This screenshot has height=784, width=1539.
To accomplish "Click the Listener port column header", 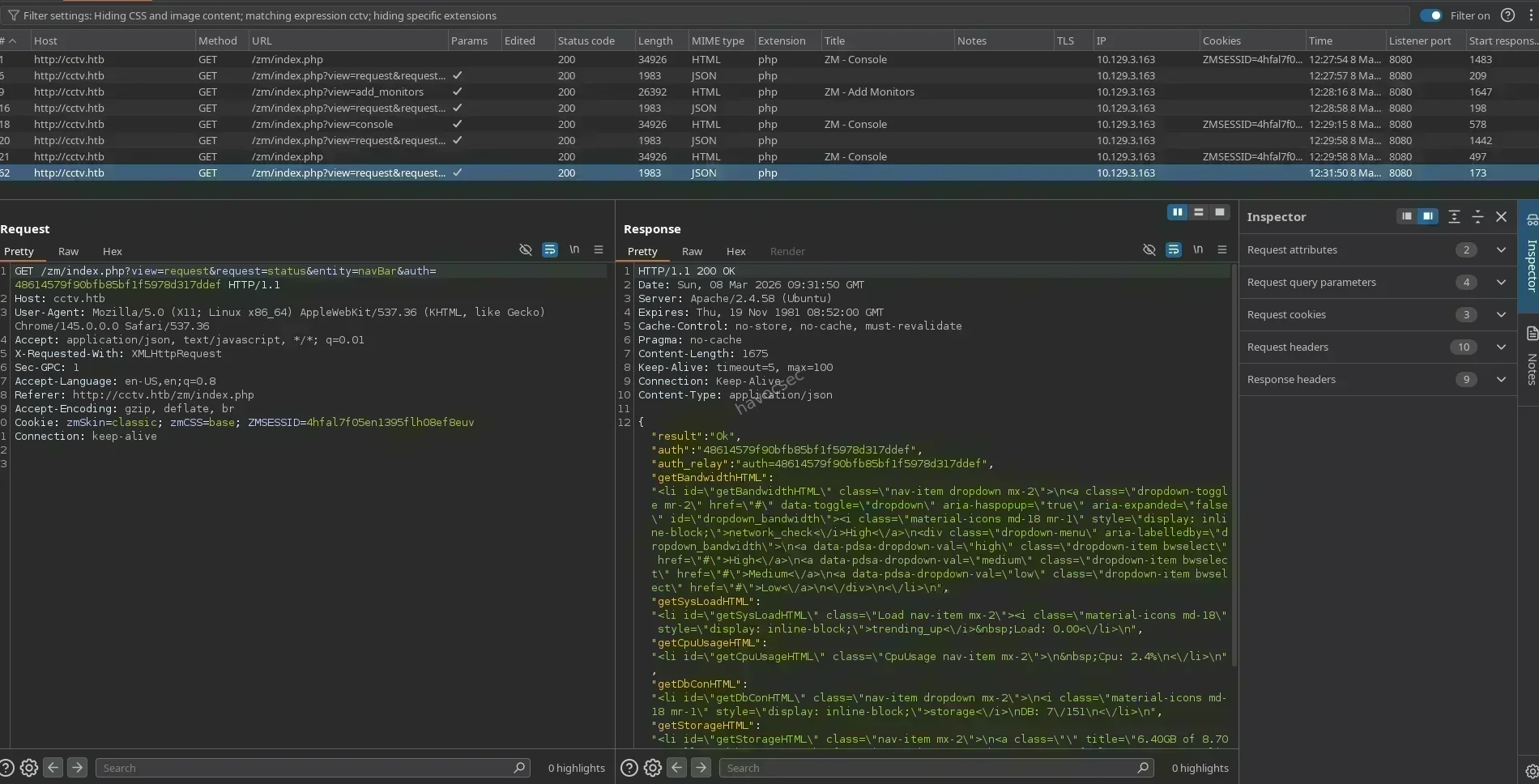I will click(x=1425, y=40).
